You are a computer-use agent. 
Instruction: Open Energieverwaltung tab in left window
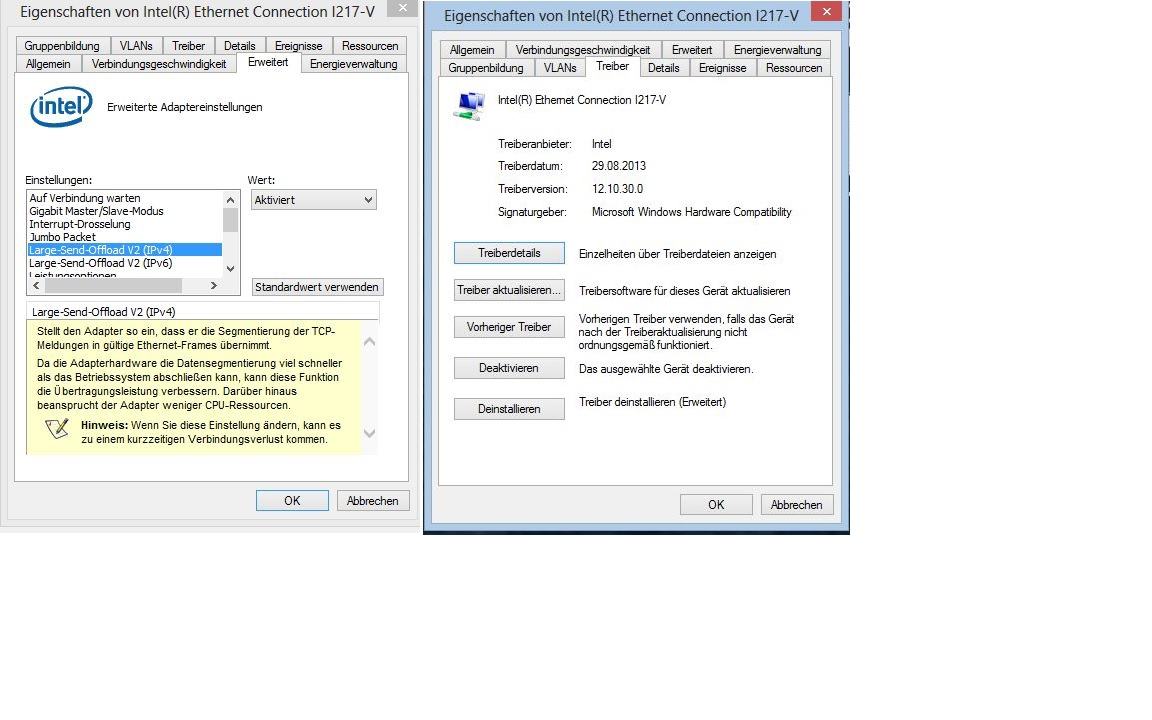(x=353, y=64)
